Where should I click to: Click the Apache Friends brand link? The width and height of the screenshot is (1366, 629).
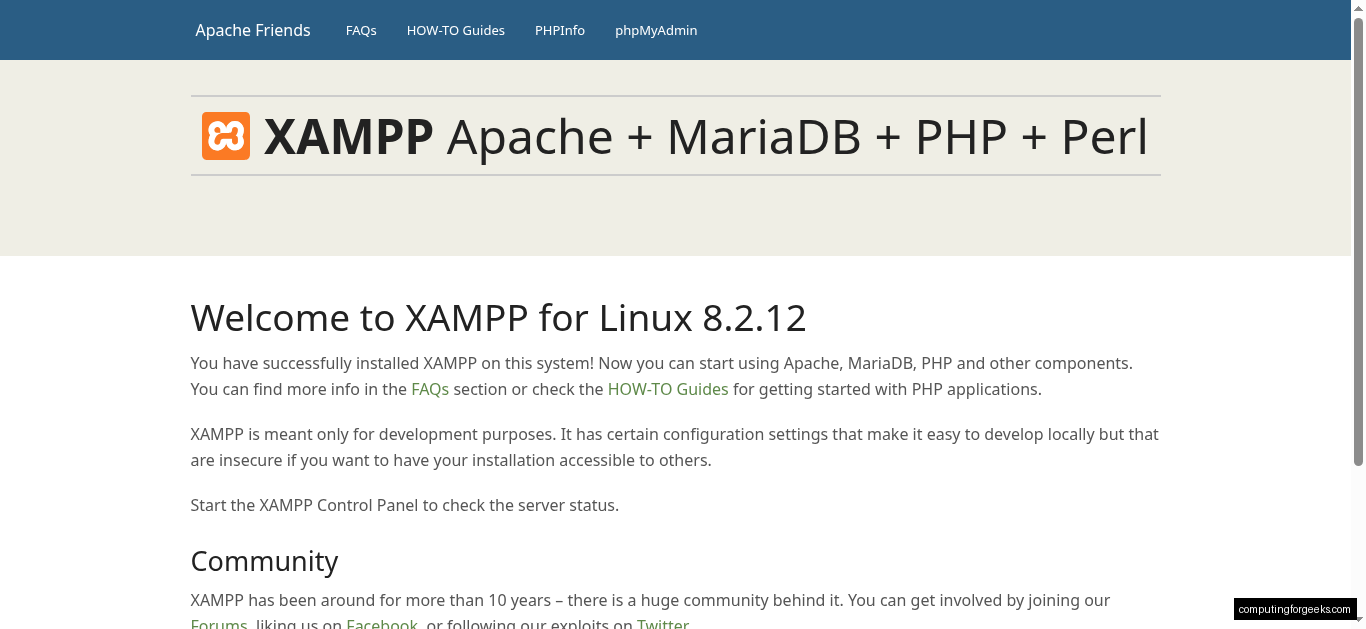252,30
